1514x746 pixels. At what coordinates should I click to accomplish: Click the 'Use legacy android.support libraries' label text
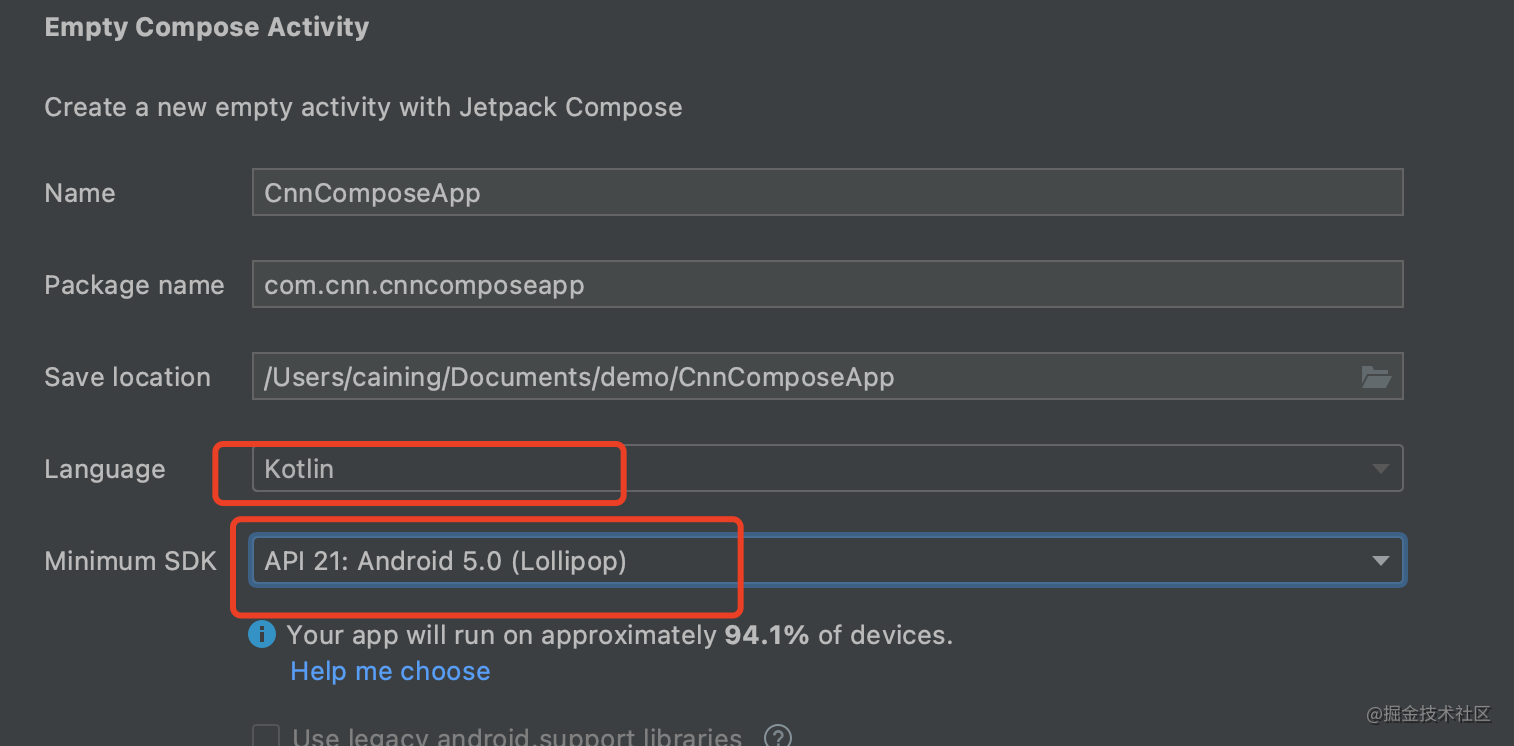(516, 738)
